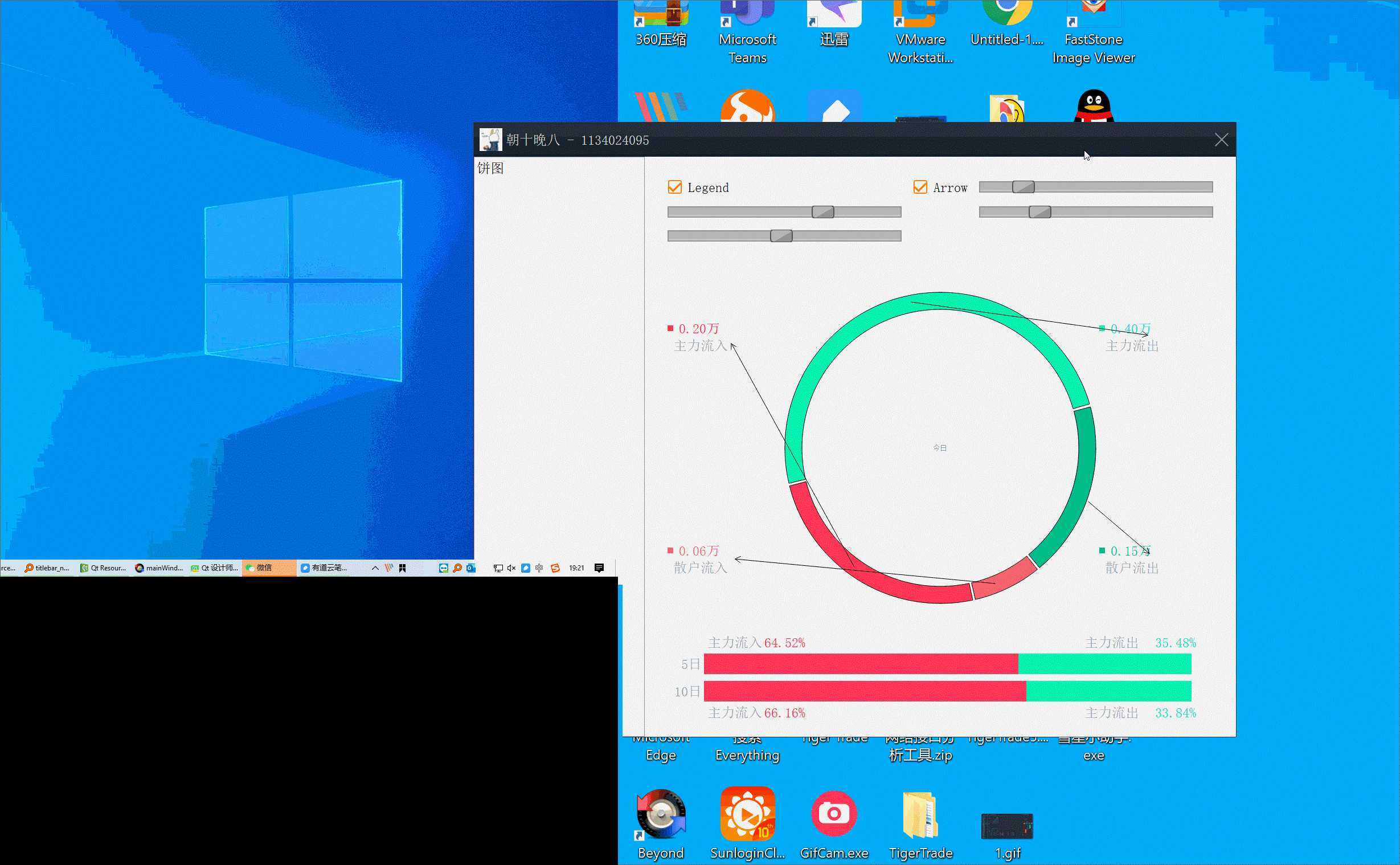Open the notification center icon
The height and width of the screenshot is (865, 1400).
click(x=599, y=568)
